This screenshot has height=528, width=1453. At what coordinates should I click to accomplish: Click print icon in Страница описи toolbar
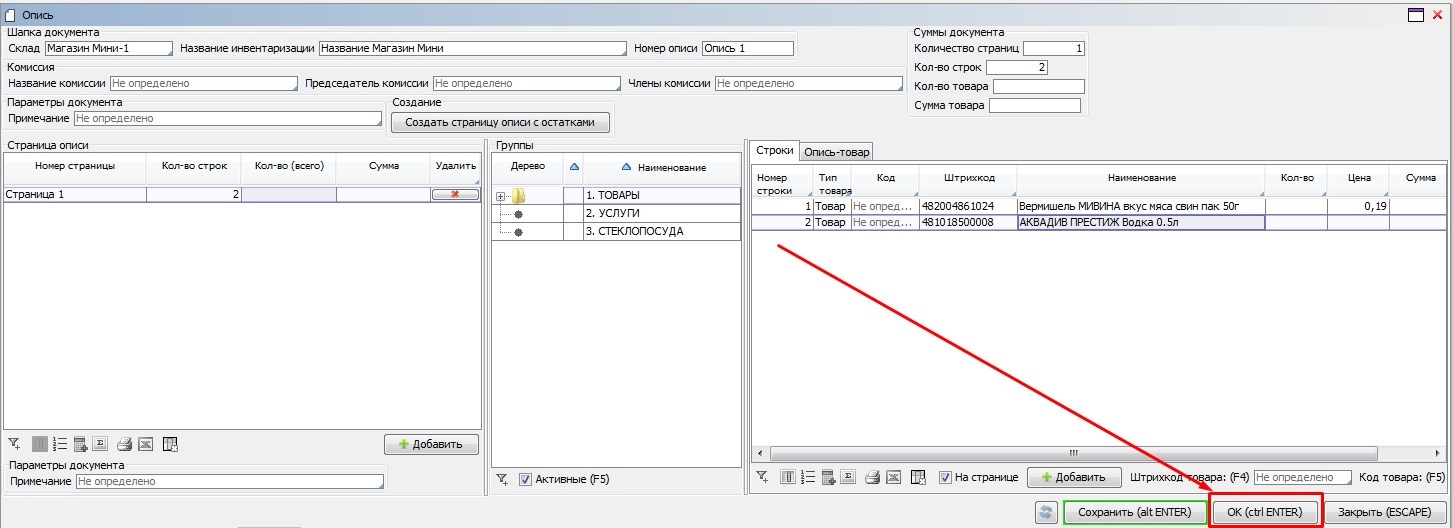(x=124, y=444)
